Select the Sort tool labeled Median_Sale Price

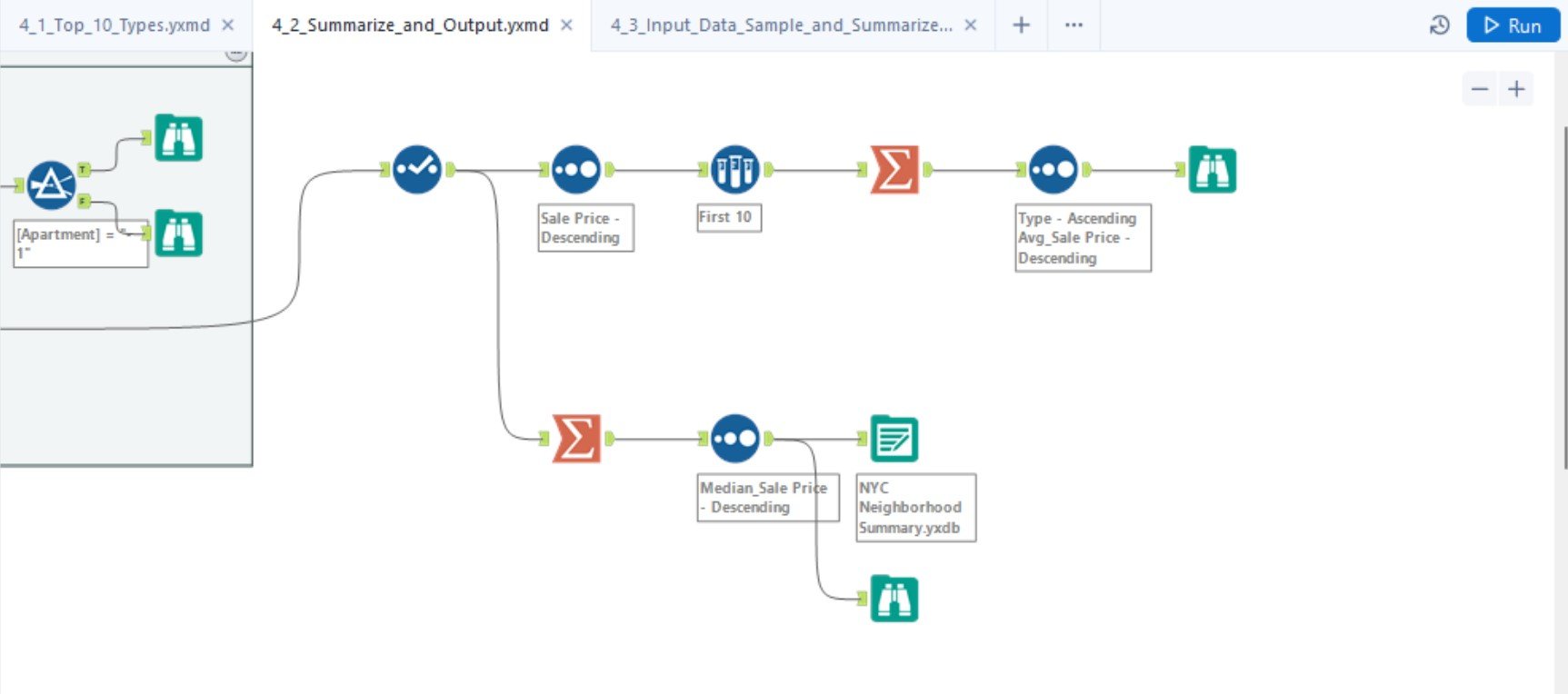click(x=734, y=439)
